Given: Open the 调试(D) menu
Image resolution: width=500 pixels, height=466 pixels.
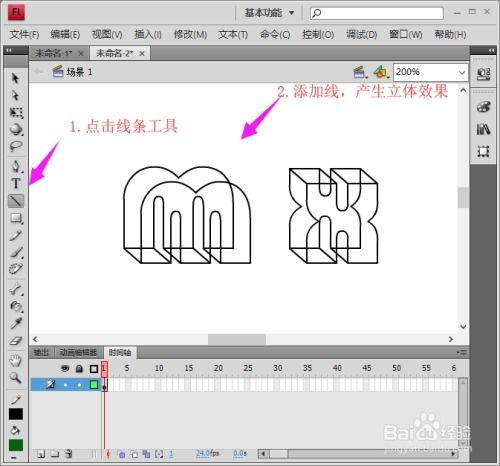Looking at the screenshot, I should pyautogui.click(x=361, y=35).
